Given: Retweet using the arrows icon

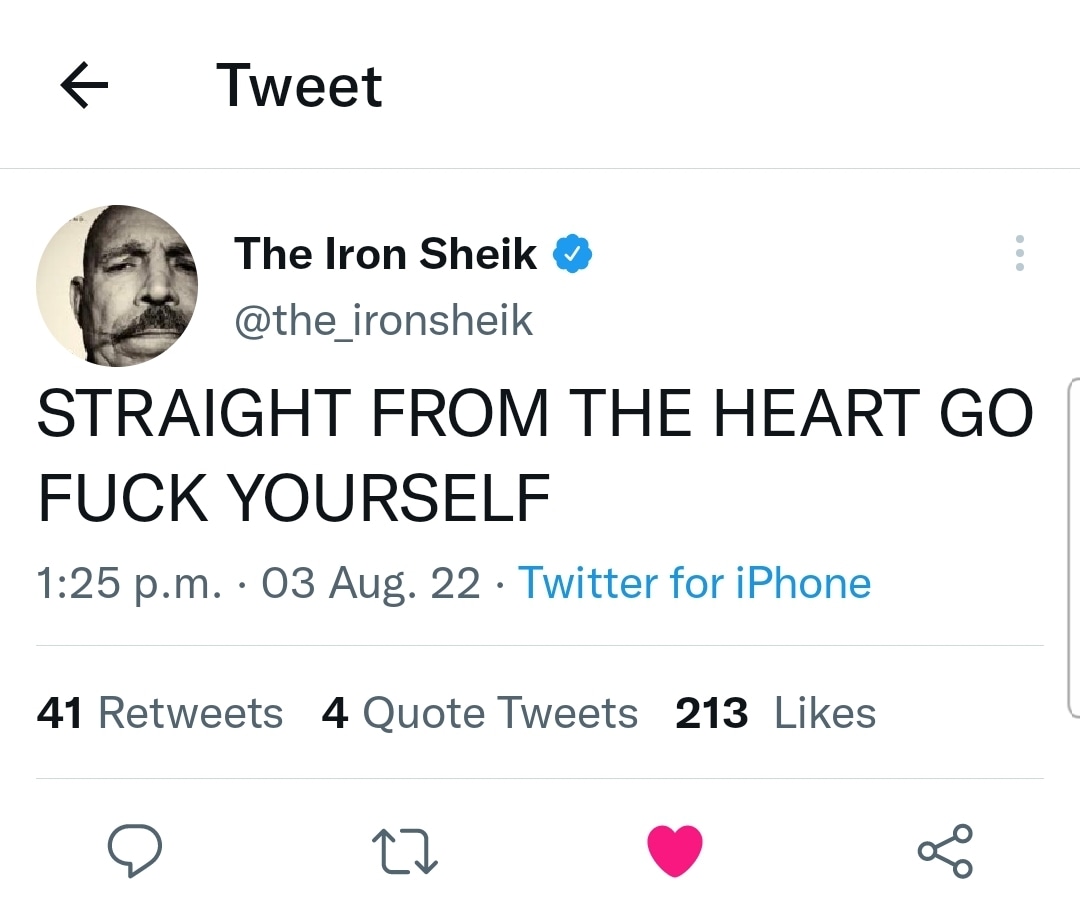Looking at the screenshot, I should click(405, 851).
